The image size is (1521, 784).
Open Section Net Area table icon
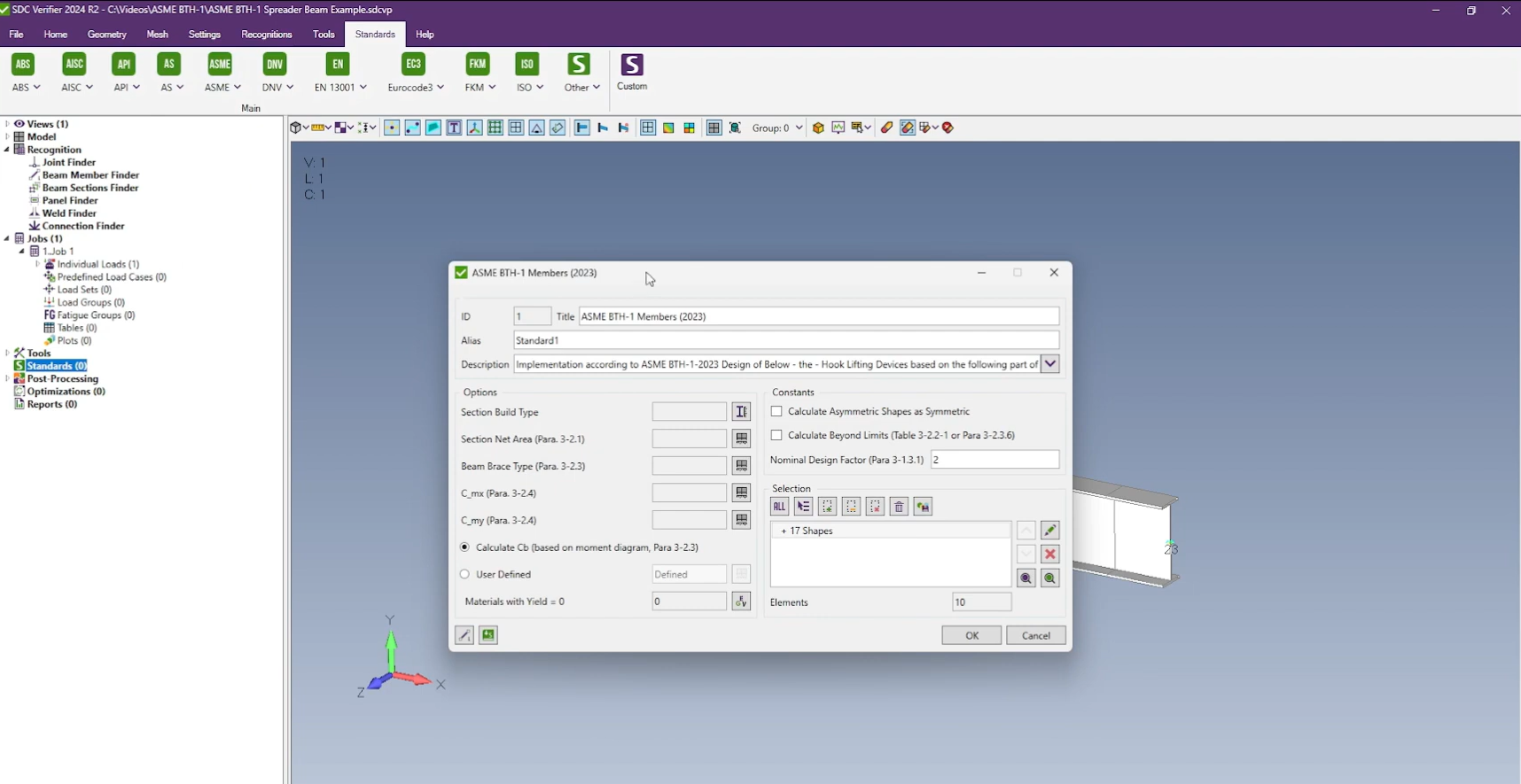pyautogui.click(x=742, y=439)
